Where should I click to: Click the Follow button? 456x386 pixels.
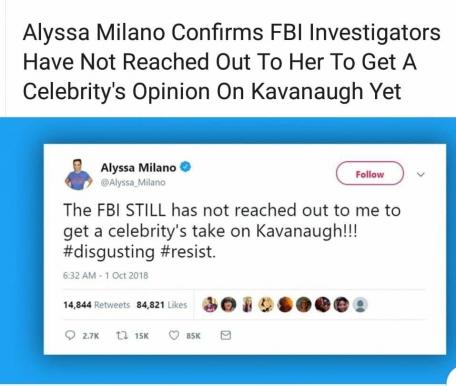(370, 173)
